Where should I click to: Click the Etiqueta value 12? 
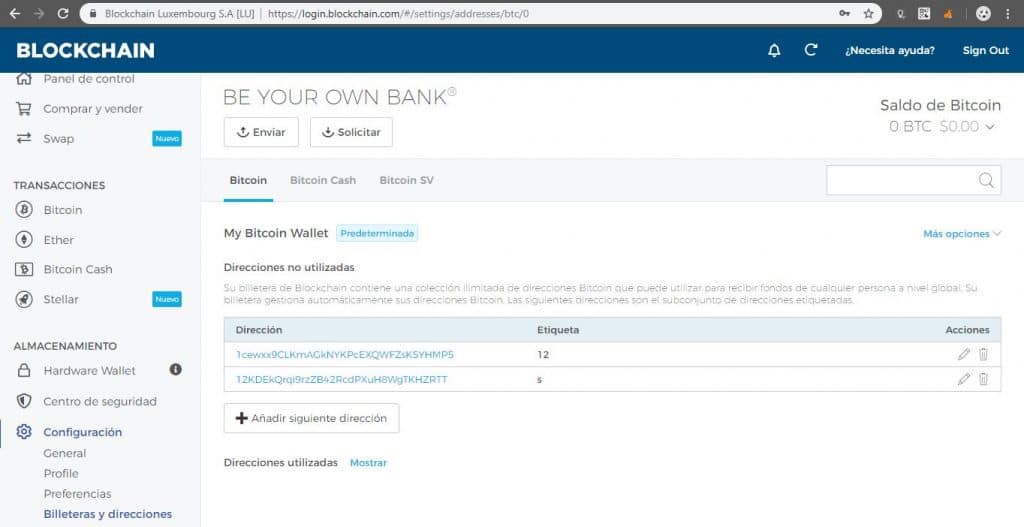coord(543,355)
